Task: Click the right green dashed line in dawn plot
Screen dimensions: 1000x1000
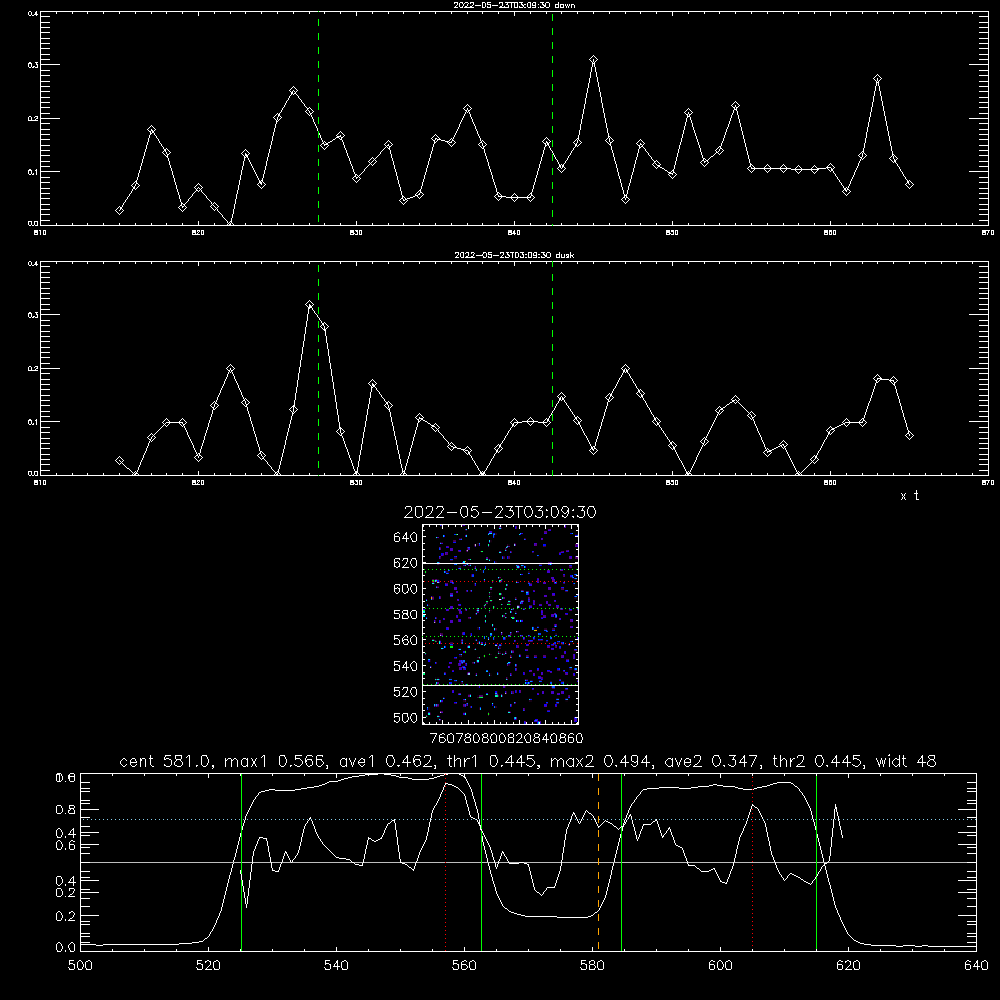Action: pos(552,119)
